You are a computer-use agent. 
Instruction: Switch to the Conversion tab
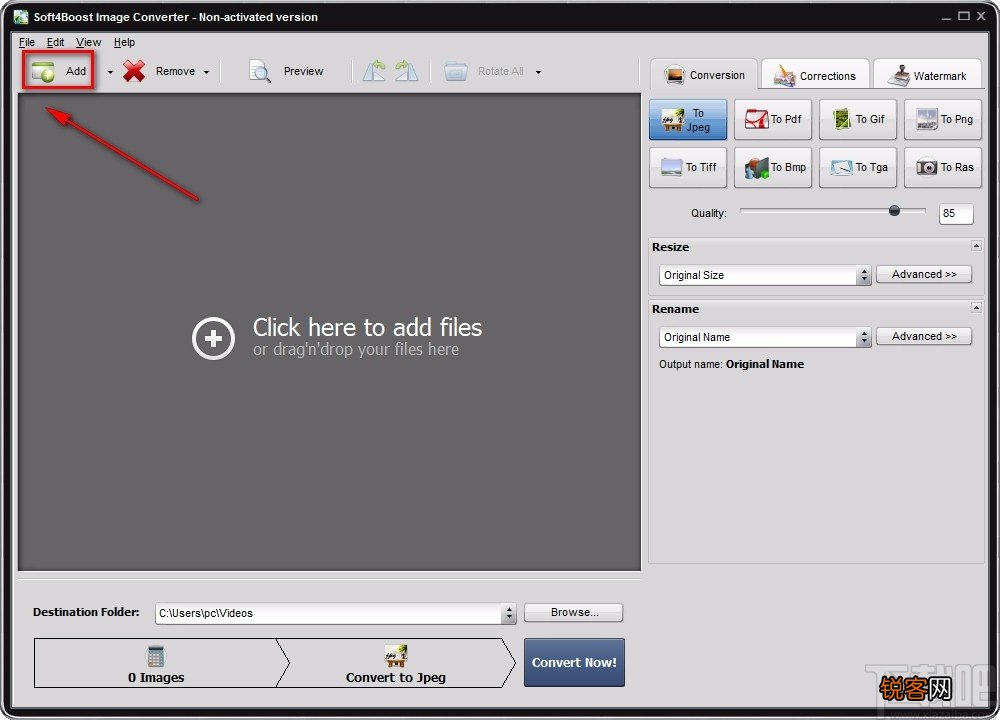click(x=704, y=75)
